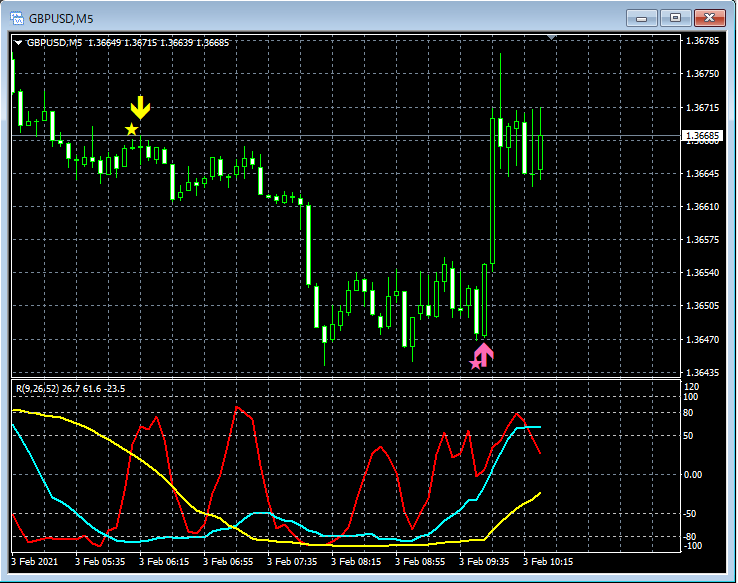Screen dimensions: 738x583
Task: Click price scale value 1.36645
Action: coord(702,174)
